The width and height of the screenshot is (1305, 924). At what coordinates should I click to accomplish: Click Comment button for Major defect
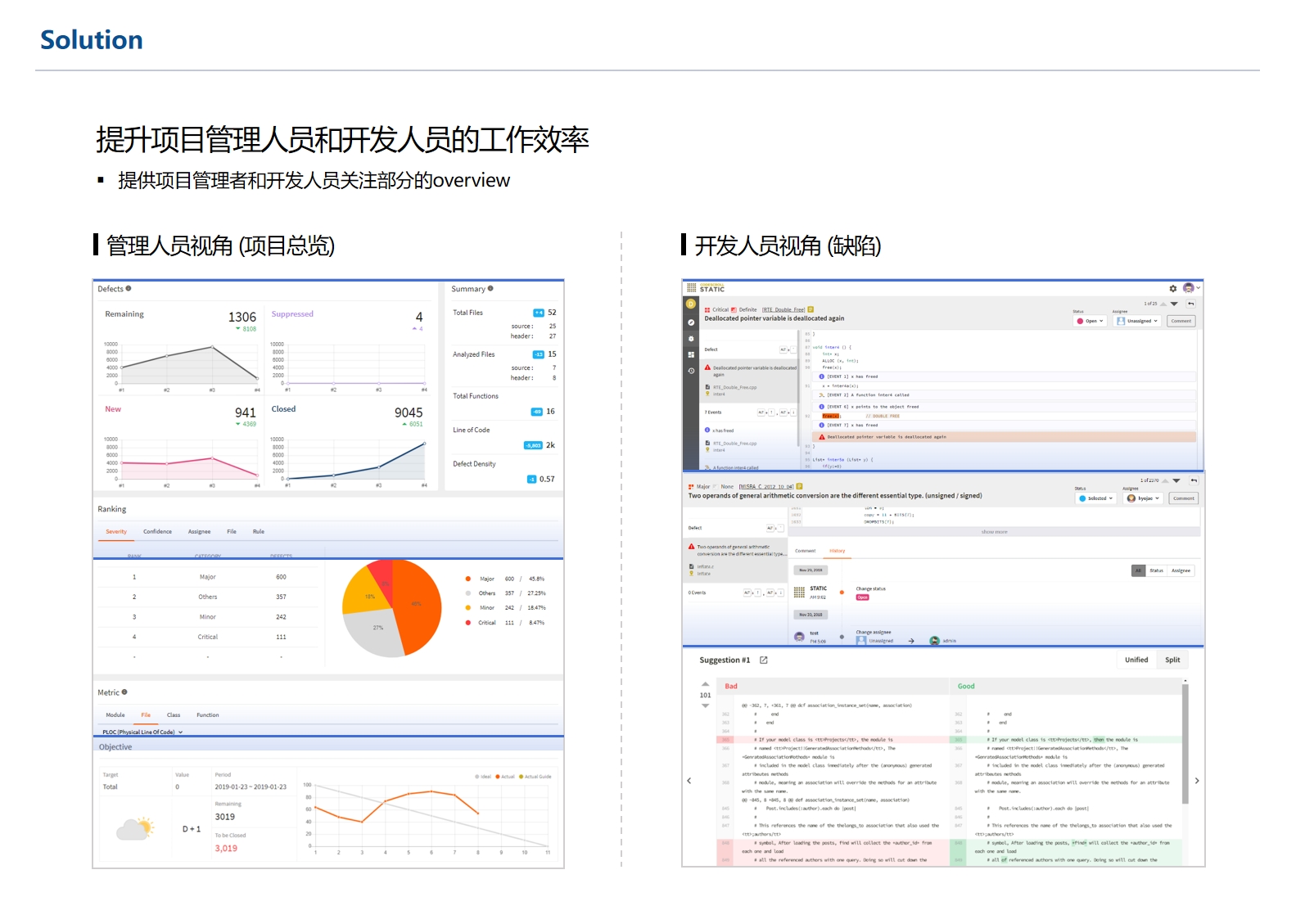pyautogui.click(x=1184, y=498)
